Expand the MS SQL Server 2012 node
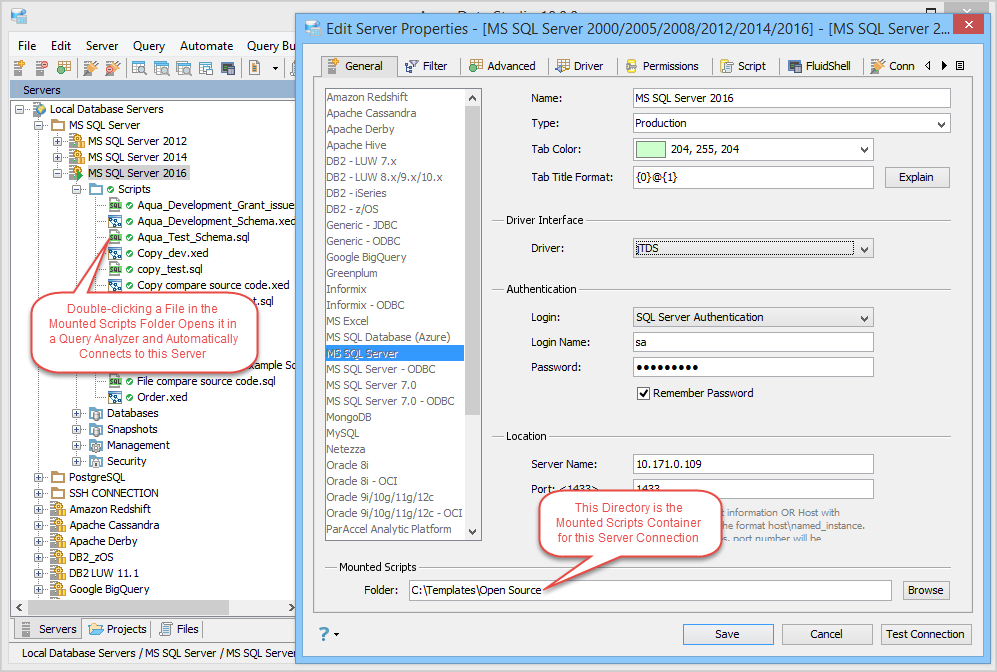997x672 pixels. click(57, 141)
